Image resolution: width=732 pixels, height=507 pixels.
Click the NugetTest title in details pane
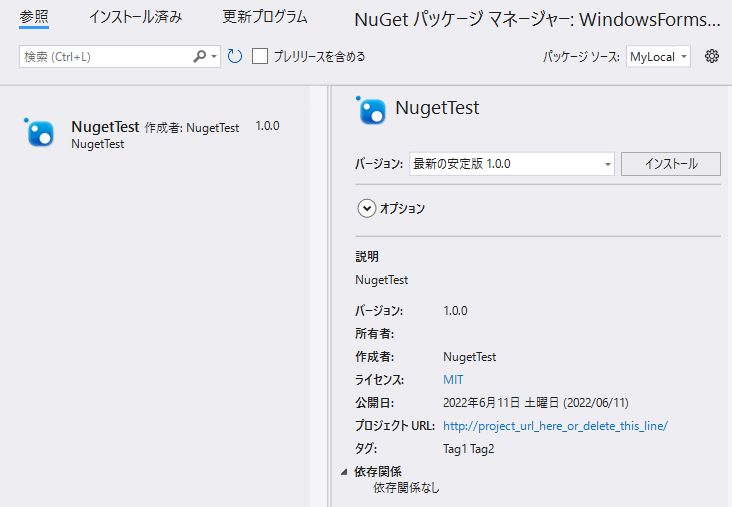pyautogui.click(x=437, y=108)
